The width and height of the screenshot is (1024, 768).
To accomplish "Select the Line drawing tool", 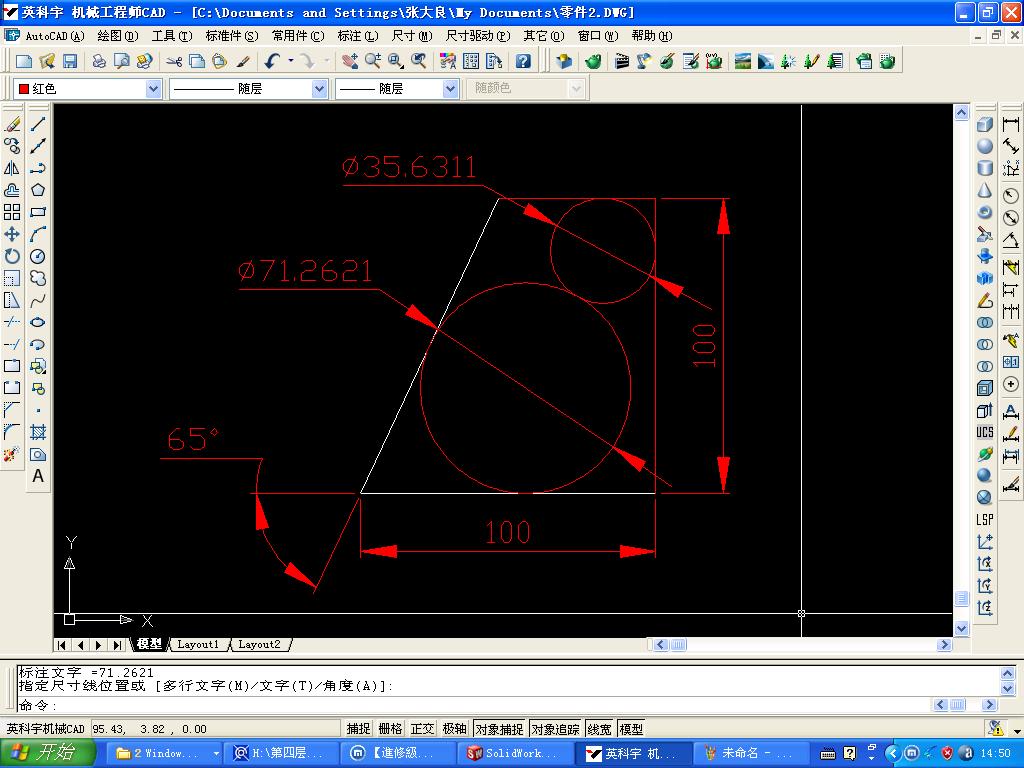I will [x=38, y=124].
